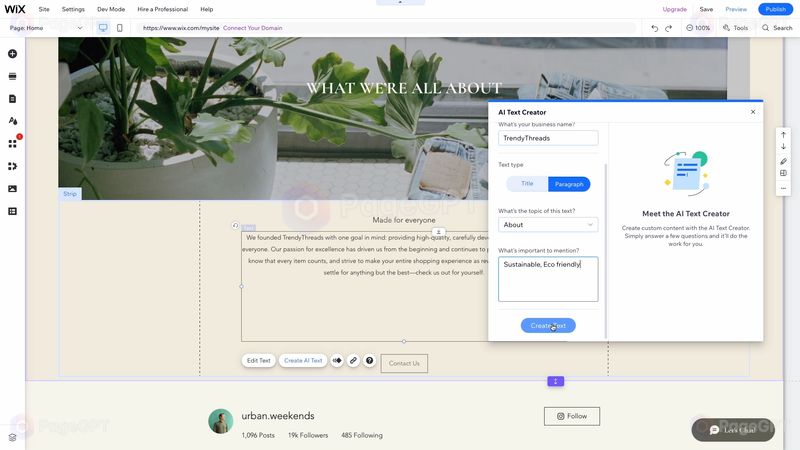Viewport: 800px width, 450px height.
Task: Click the Create Text button
Action: click(548, 326)
